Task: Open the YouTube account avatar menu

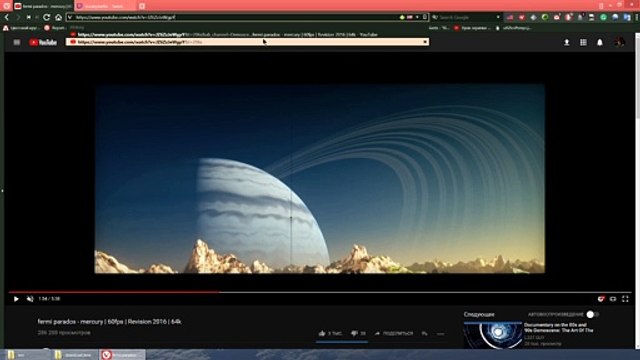Action: point(620,42)
